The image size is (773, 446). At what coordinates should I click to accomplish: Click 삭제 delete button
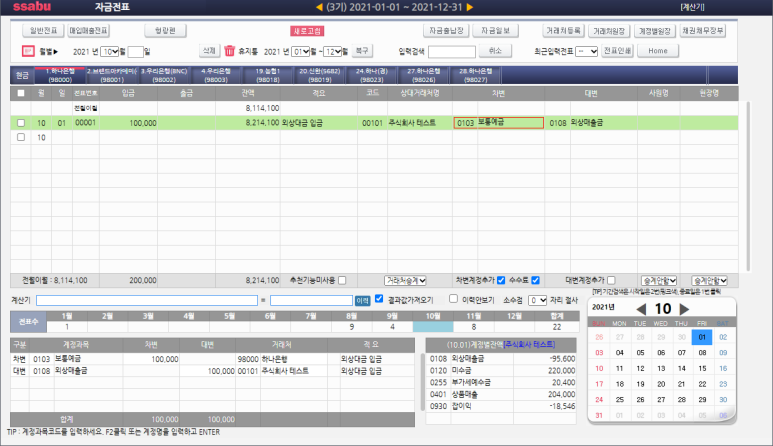(x=209, y=51)
